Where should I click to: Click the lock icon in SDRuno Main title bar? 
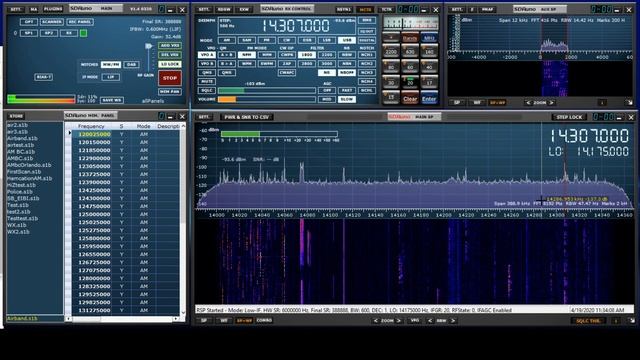[x=161, y=9]
